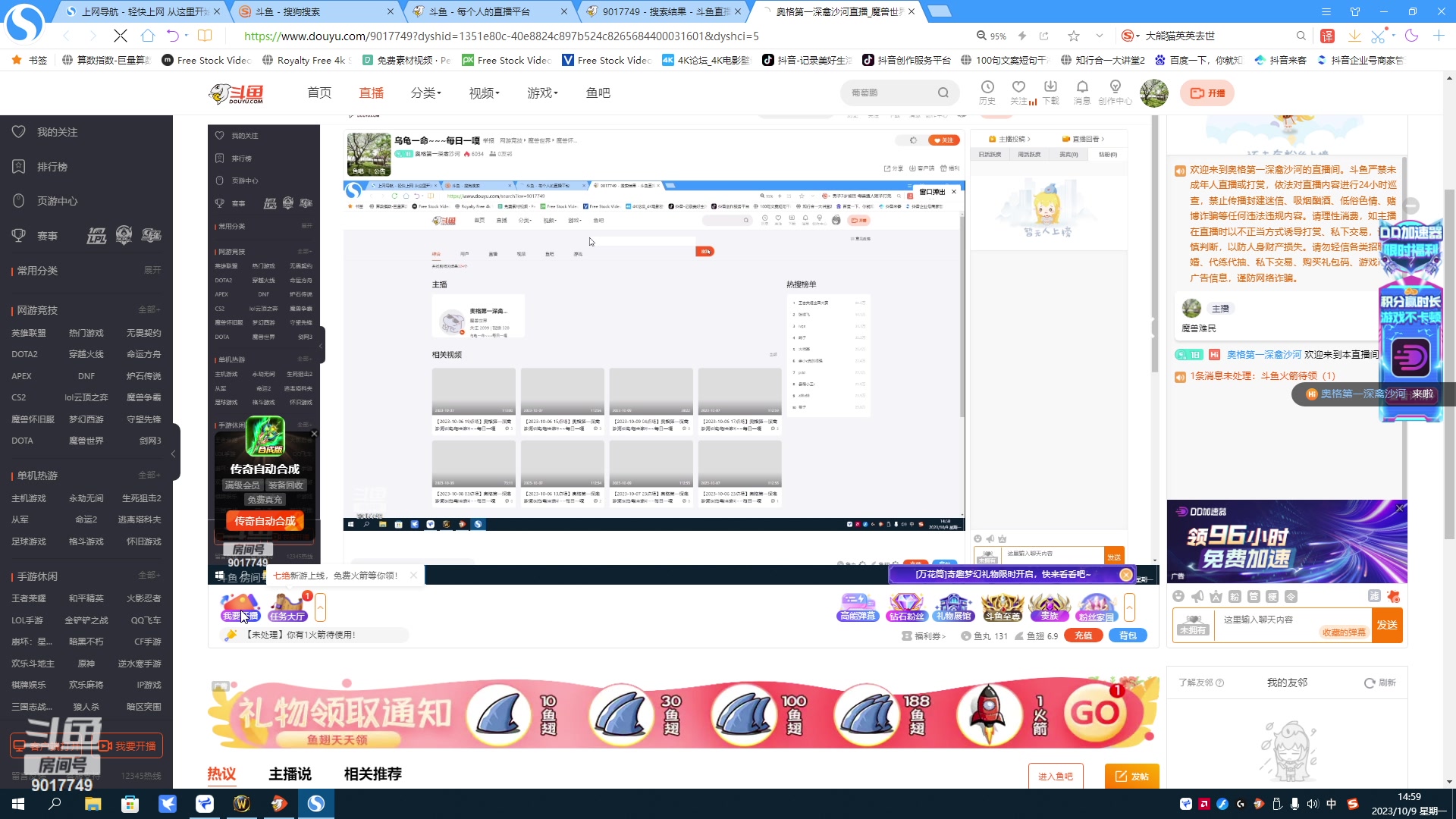This screenshot has width=1456, height=819.
Task: Open the 历史 history icon in Douyu header
Action: coord(987,93)
